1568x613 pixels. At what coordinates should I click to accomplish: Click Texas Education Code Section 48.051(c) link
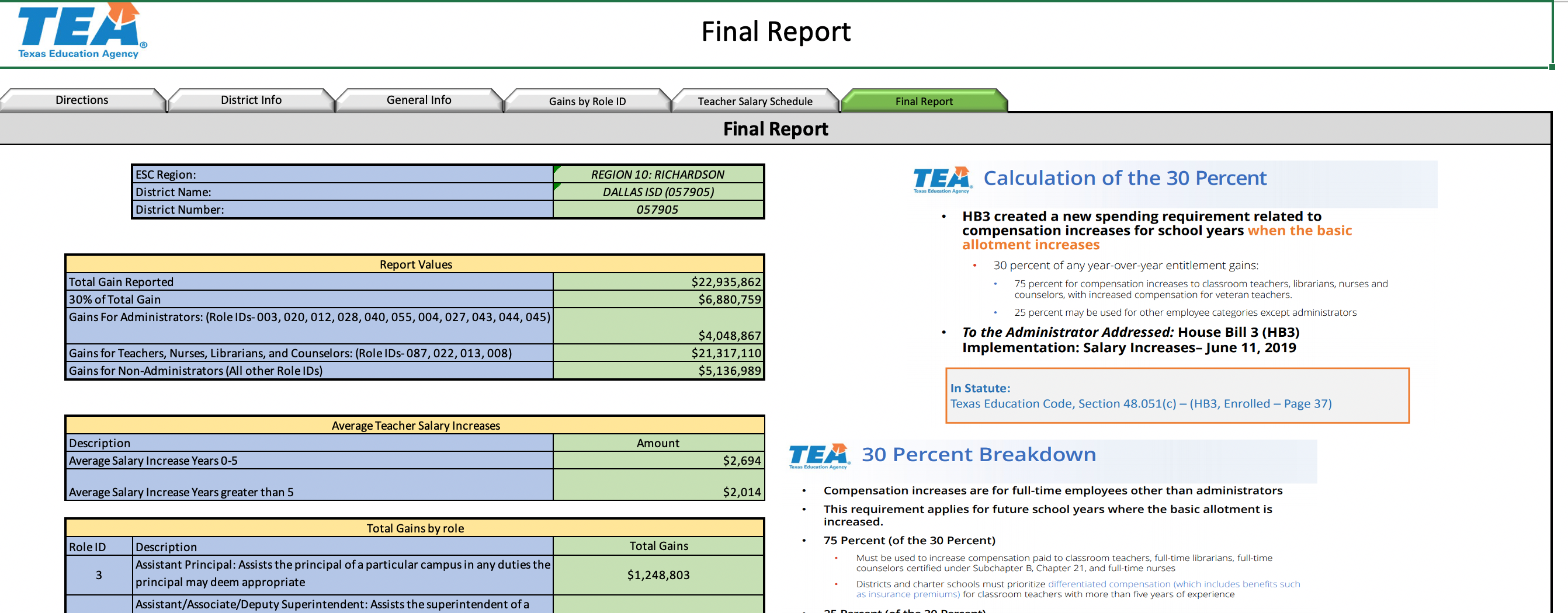point(1141,404)
